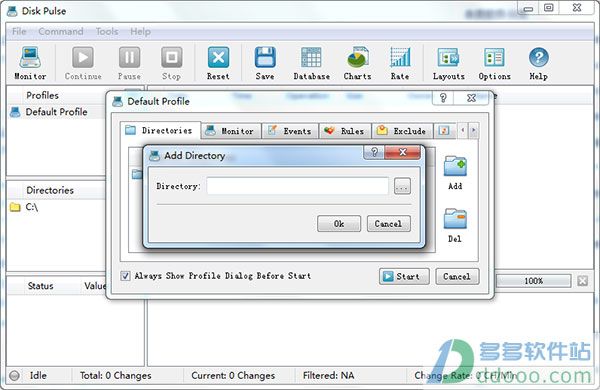Image resolution: width=600 pixels, height=390 pixels.
Task: Select Default Profile in Profiles list
Action: [56, 112]
